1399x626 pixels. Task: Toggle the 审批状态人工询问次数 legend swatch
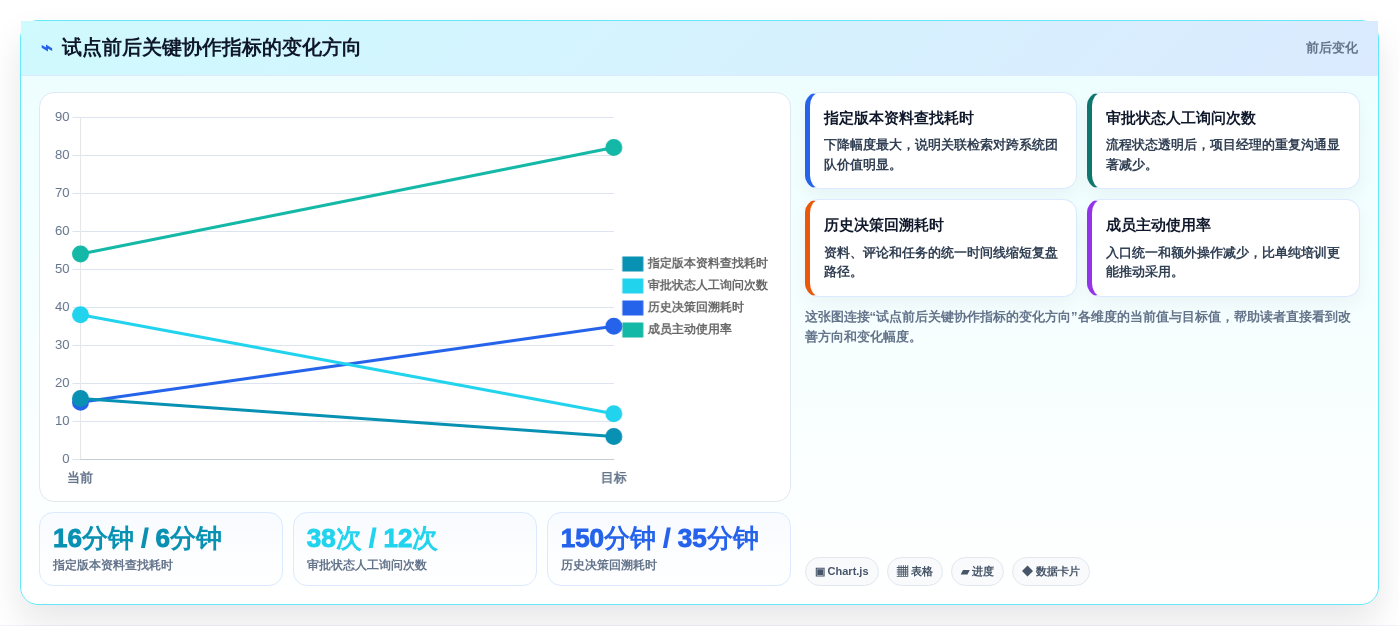[632, 286]
